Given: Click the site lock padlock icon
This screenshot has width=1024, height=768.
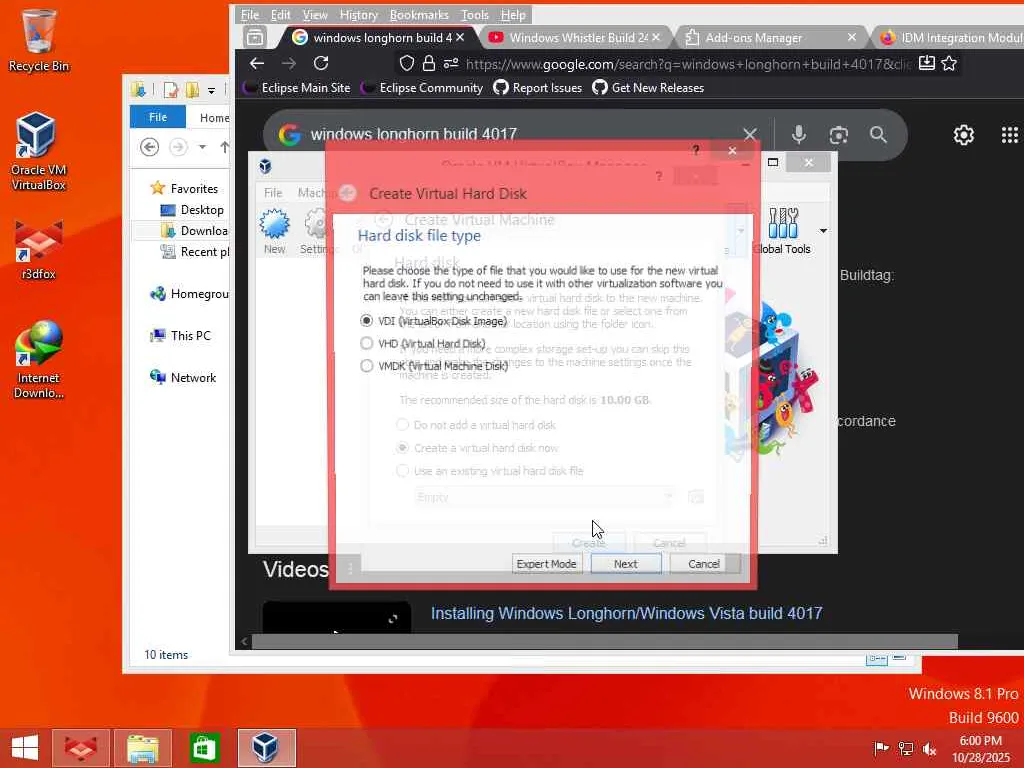Looking at the screenshot, I should click(428, 63).
